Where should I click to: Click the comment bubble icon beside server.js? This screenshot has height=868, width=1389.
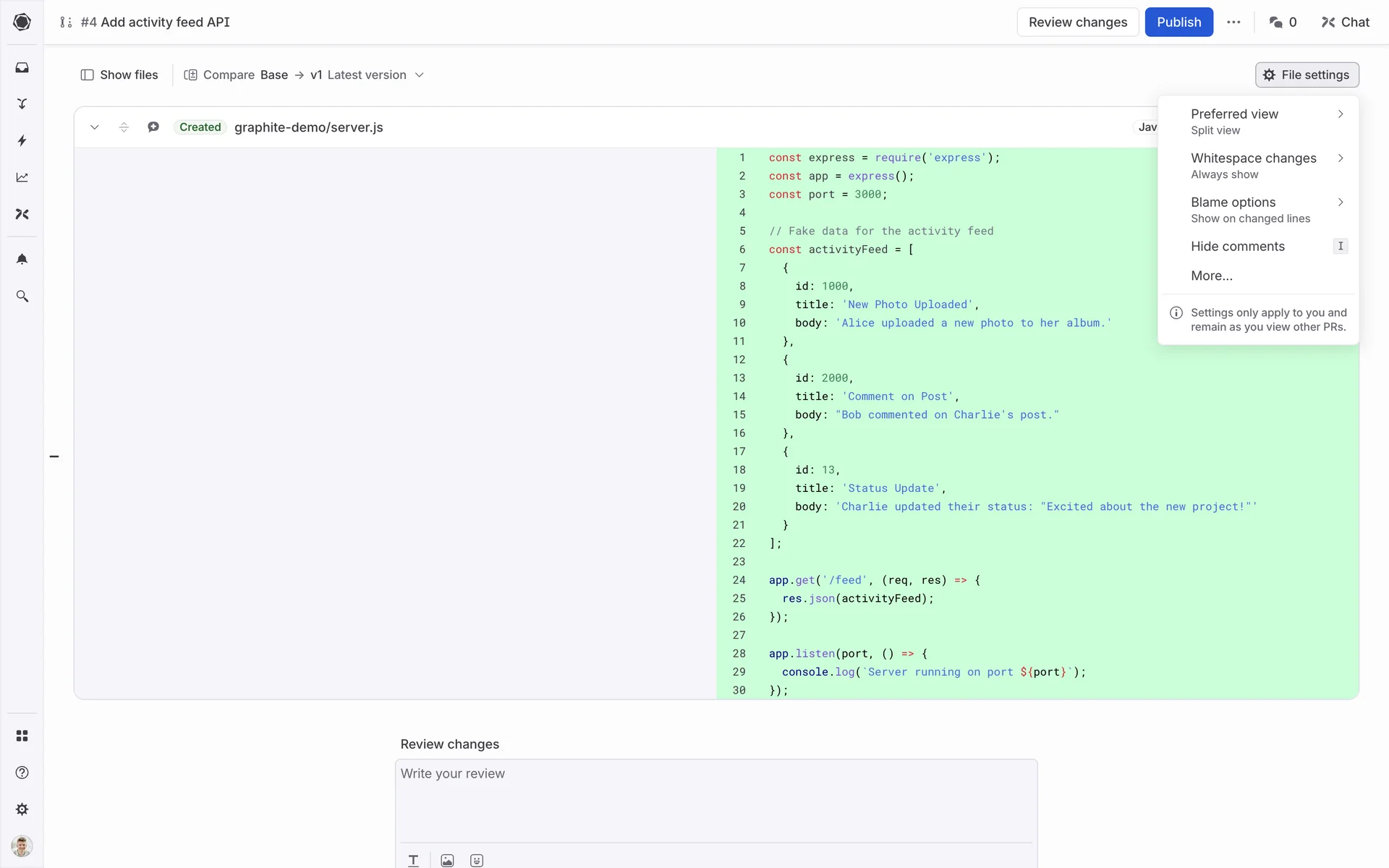pos(153,127)
